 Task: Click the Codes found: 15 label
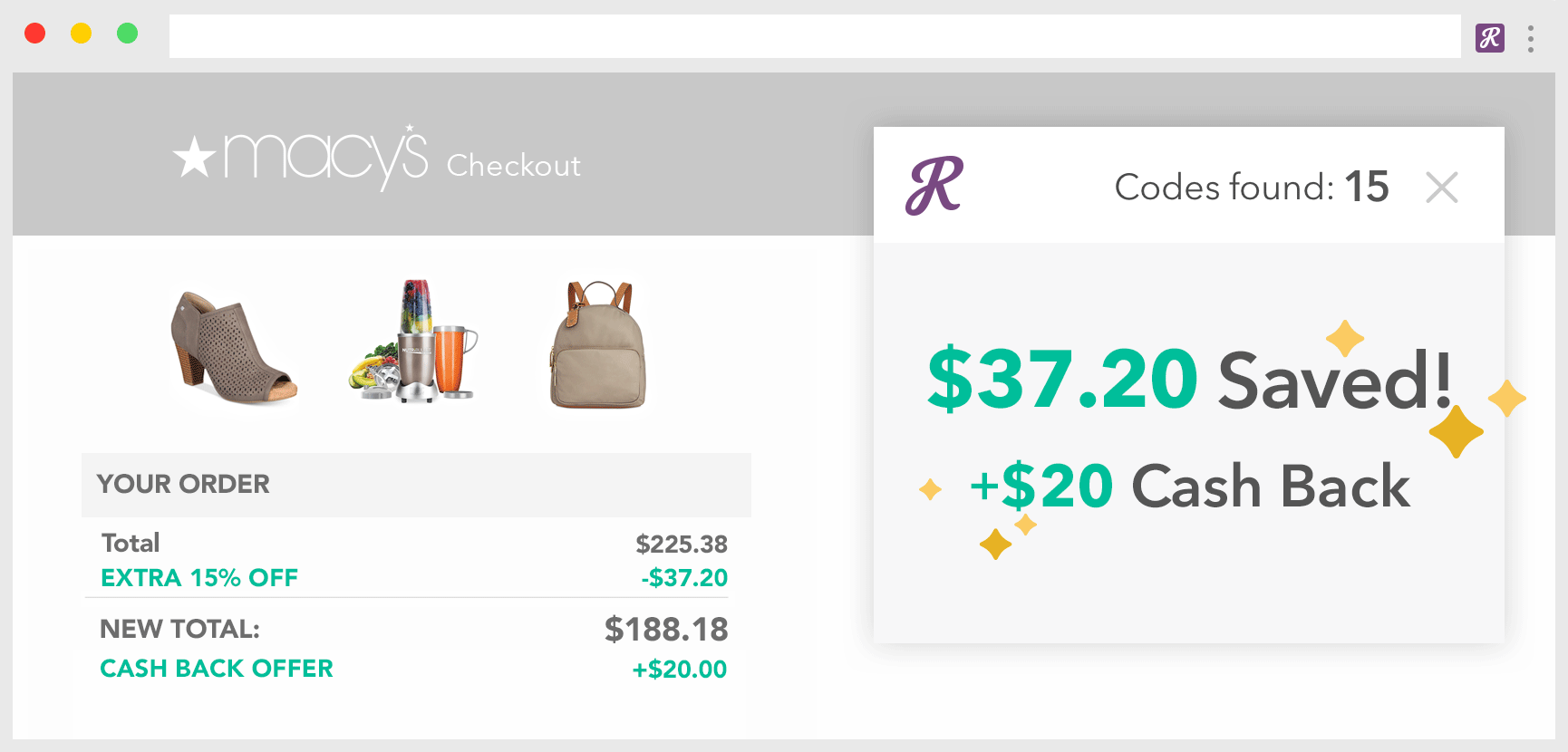coord(1252,188)
